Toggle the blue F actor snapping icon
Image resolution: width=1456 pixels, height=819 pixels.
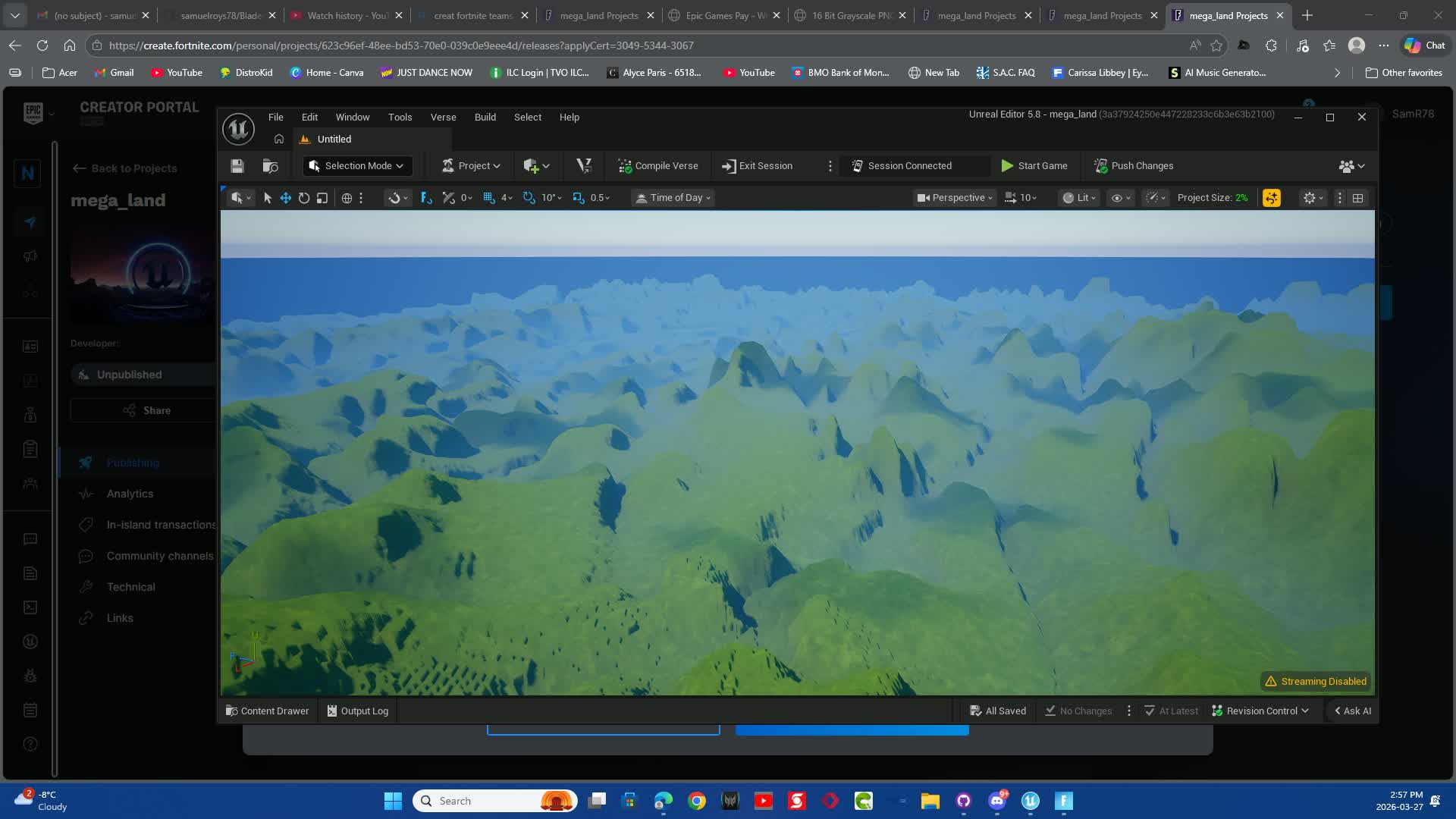click(x=426, y=198)
